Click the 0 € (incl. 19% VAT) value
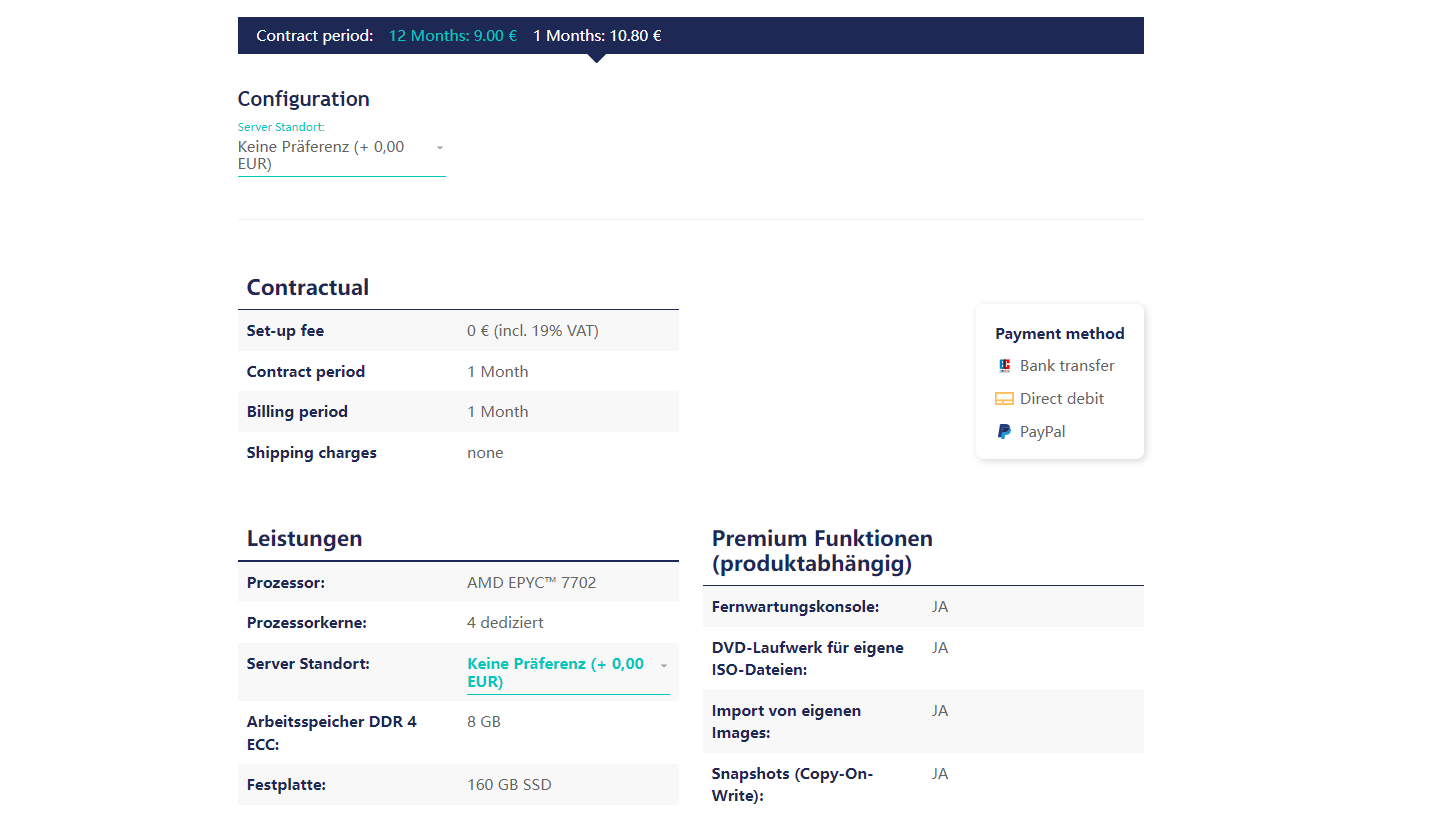 533,331
